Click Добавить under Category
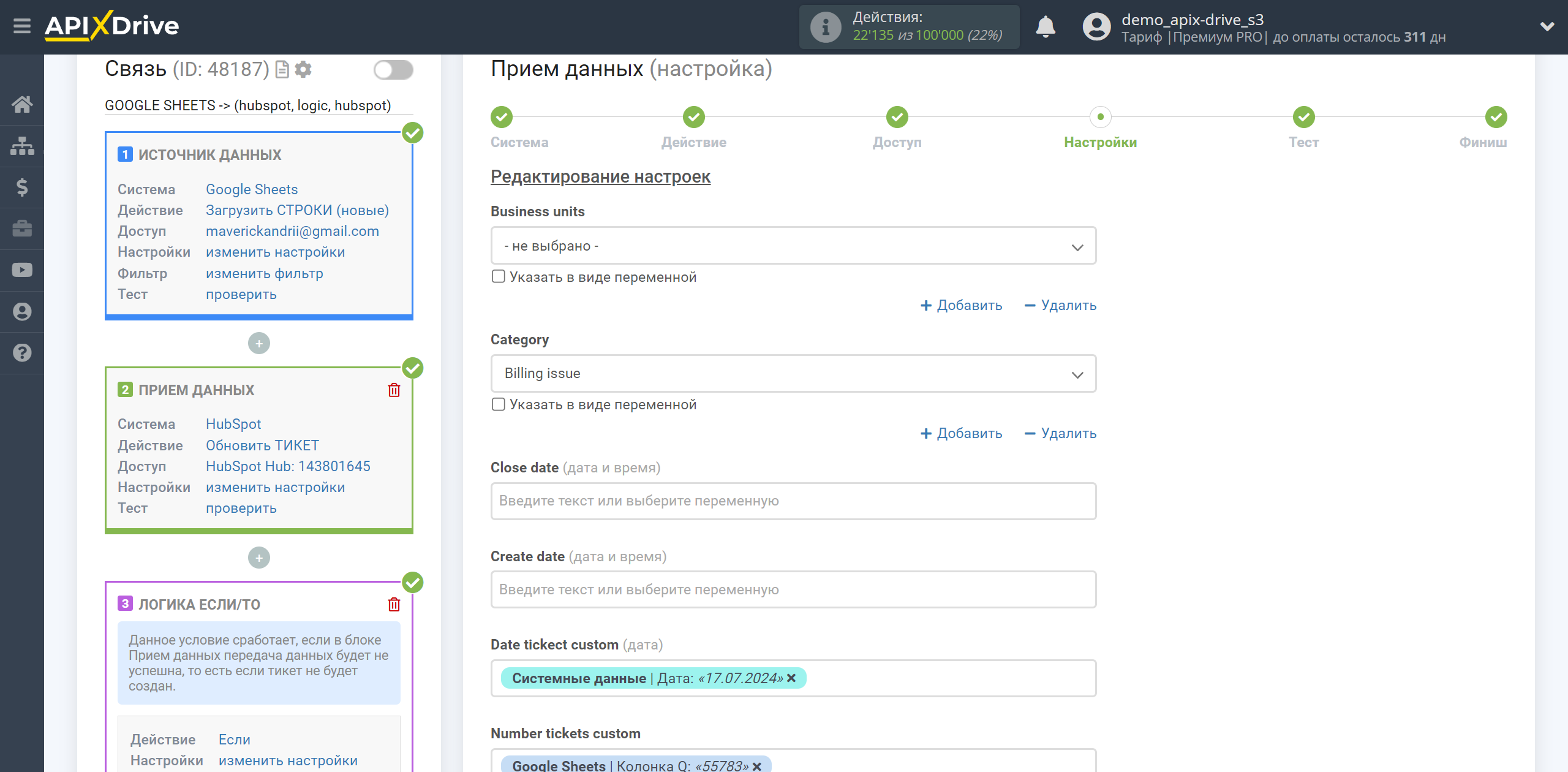1568x772 pixels. (x=961, y=433)
